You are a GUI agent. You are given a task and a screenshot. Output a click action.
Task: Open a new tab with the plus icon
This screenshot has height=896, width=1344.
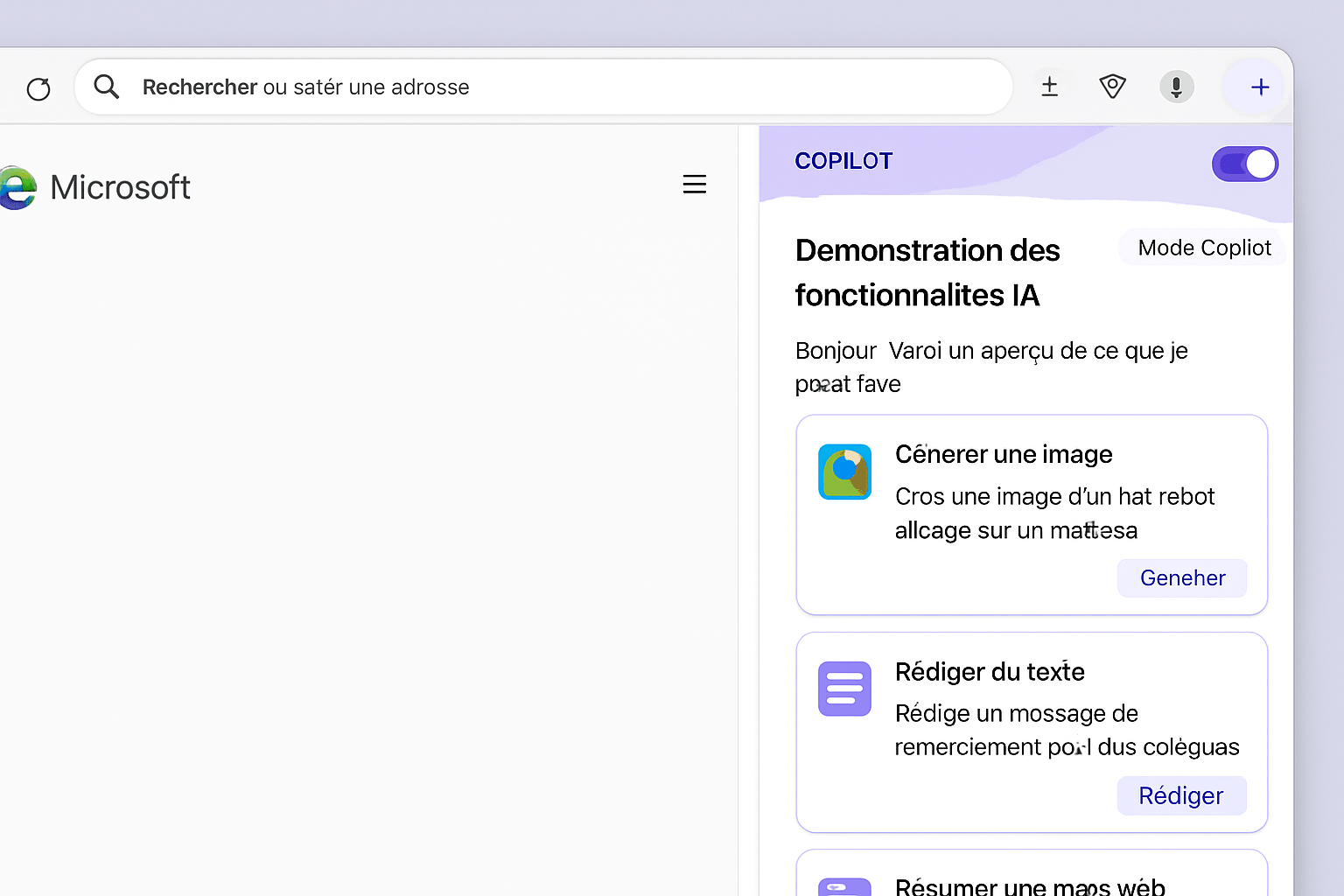point(1260,87)
